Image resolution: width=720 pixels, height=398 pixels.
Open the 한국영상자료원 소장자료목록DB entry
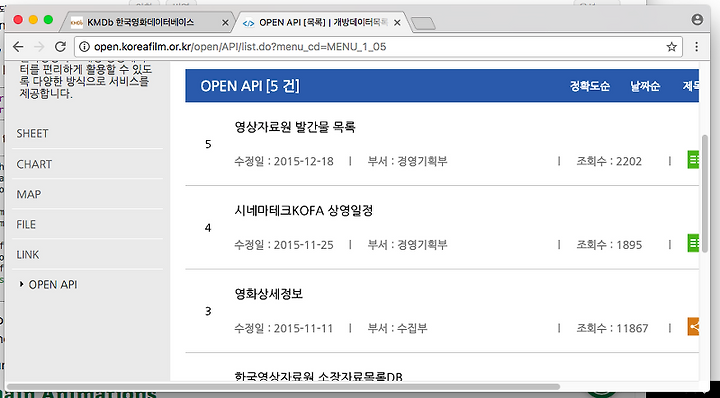[x=318, y=376]
